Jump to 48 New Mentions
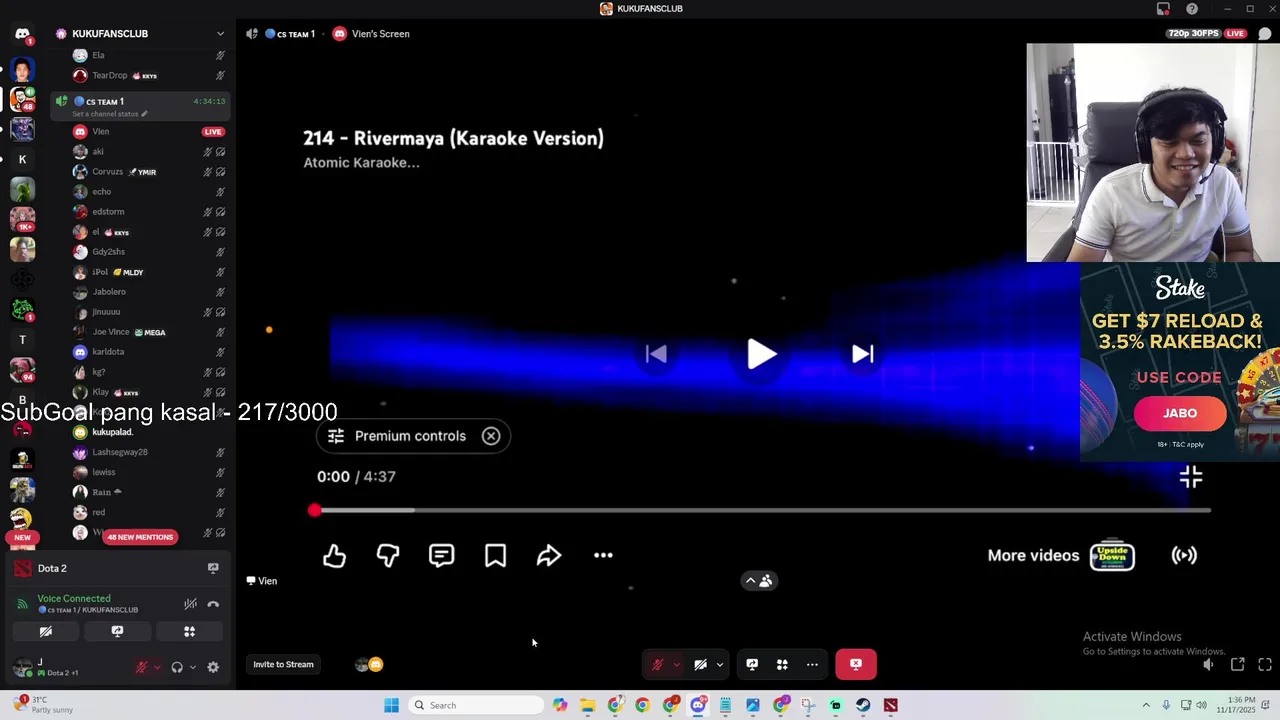Image resolution: width=1280 pixels, height=720 pixels. pos(140,537)
